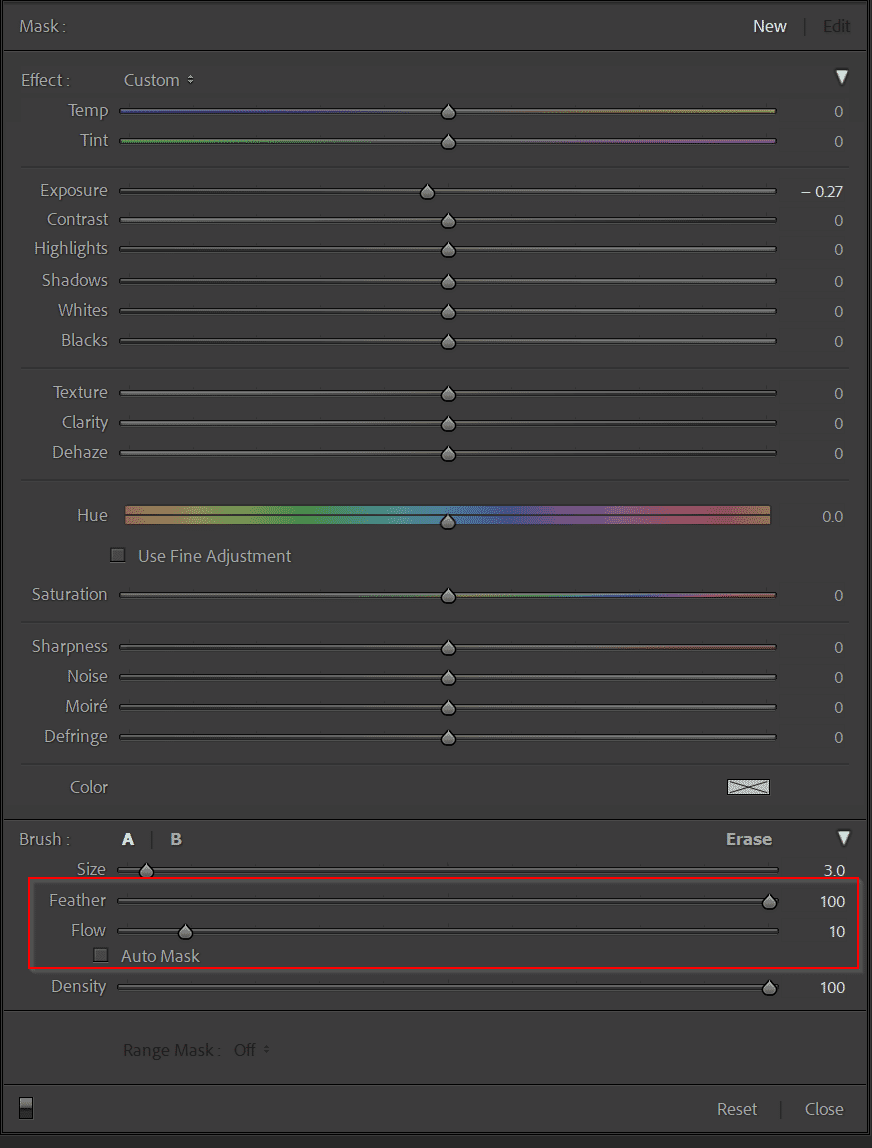872x1148 pixels.
Task: Enable Use Fine Adjustment
Action: (x=117, y=554)
